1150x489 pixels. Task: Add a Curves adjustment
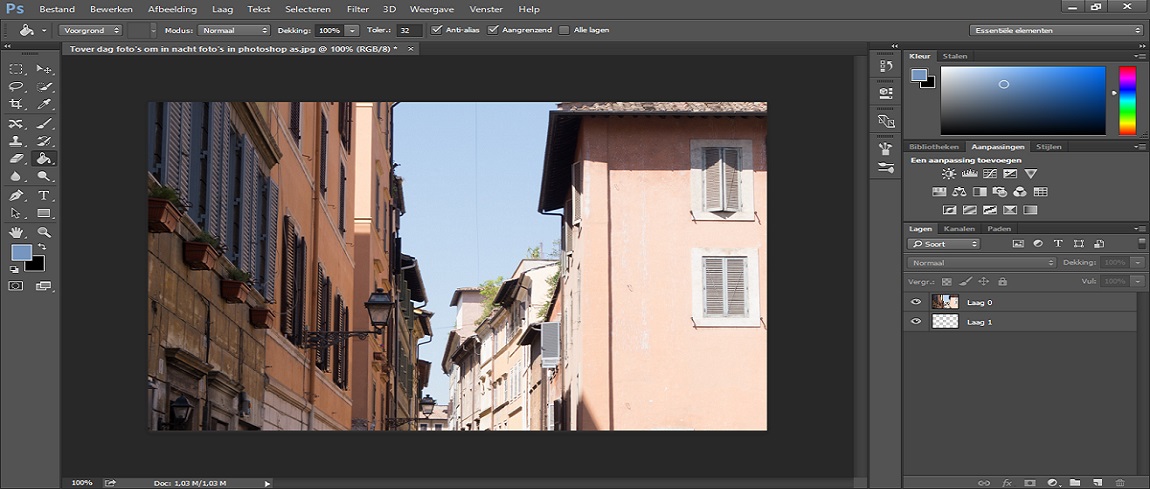990,174
